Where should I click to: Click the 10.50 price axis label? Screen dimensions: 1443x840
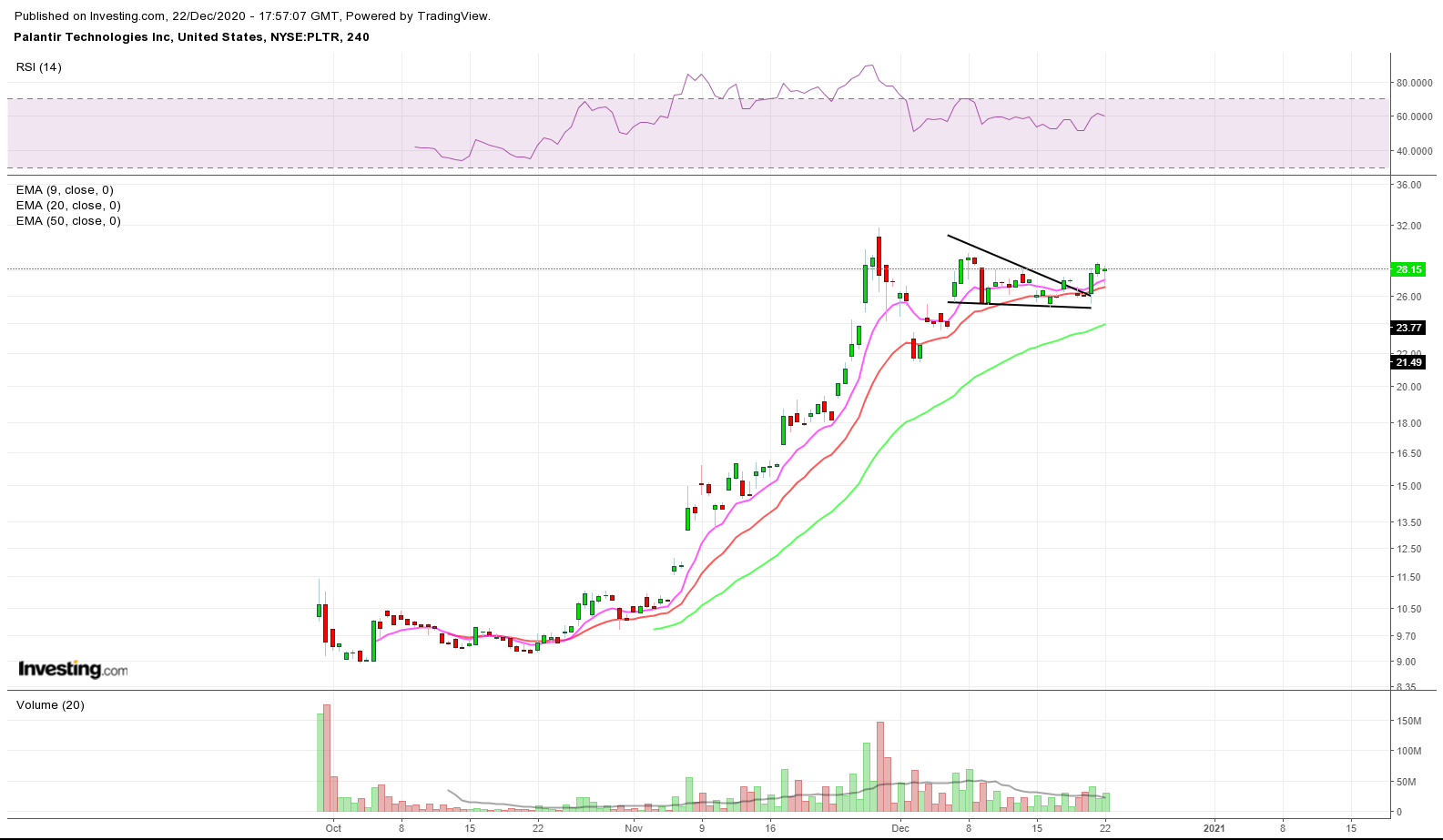[x=1408, y=609]
